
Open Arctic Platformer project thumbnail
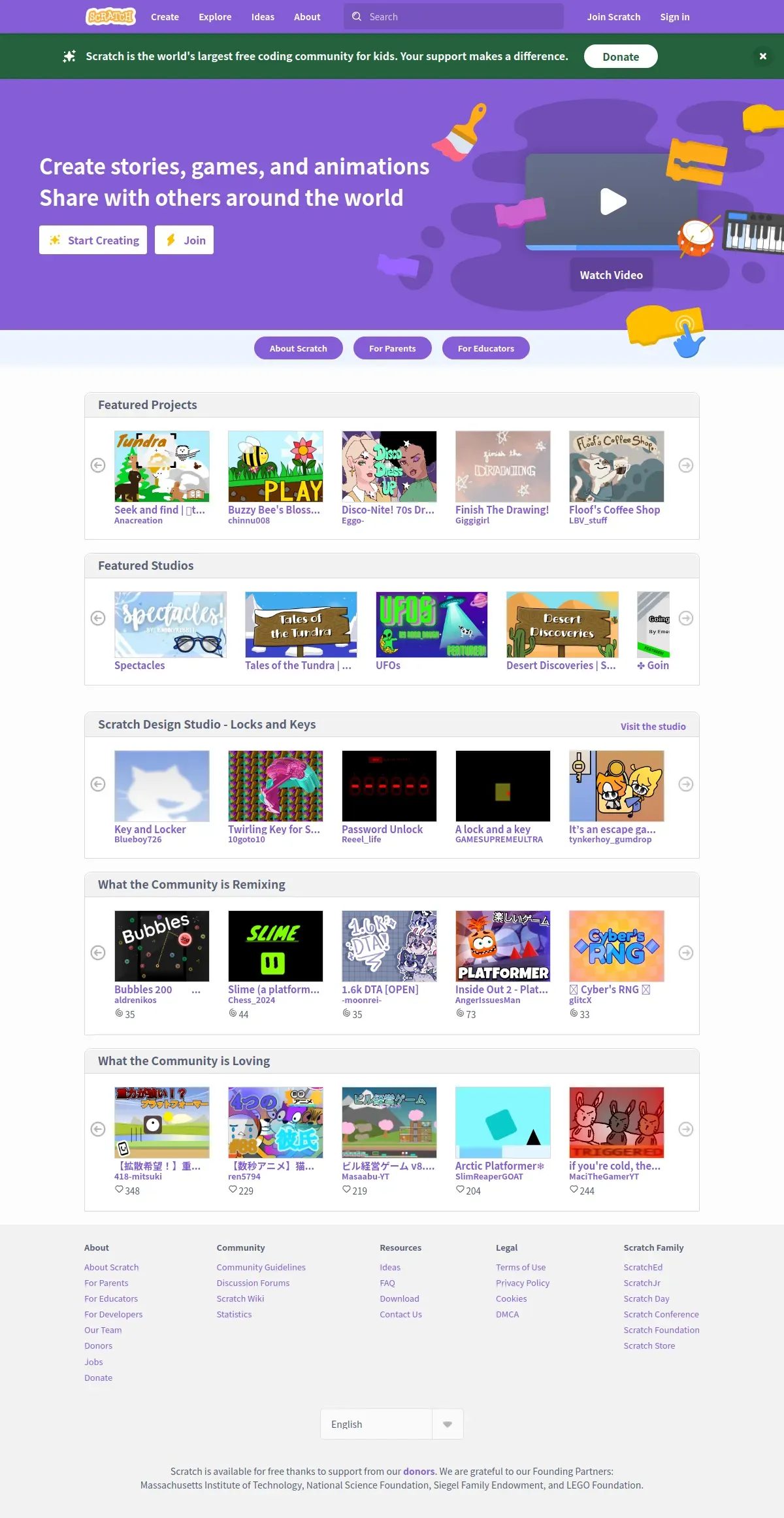(x=503, y=1123)
